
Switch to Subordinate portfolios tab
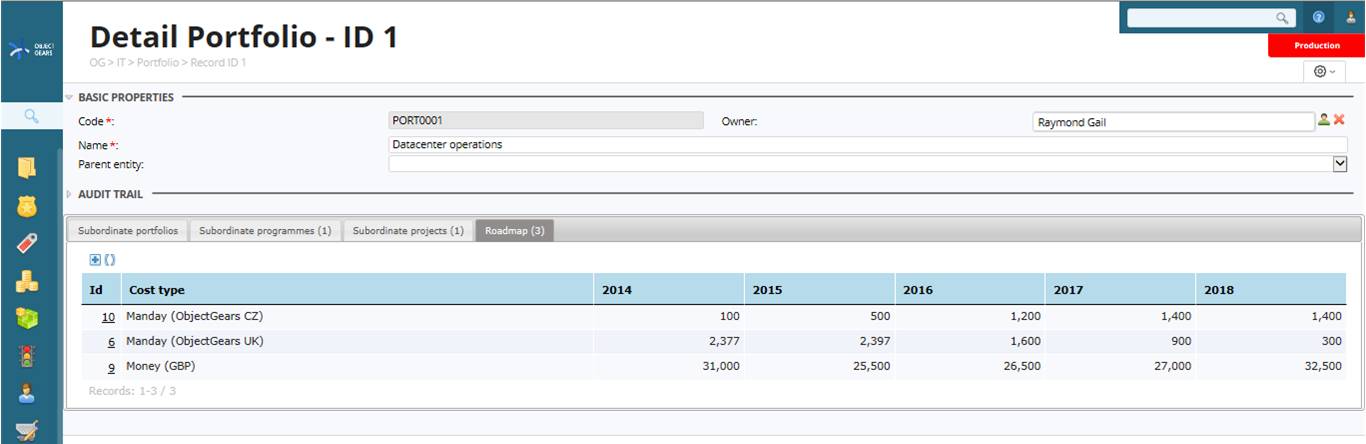coord(127,231)
